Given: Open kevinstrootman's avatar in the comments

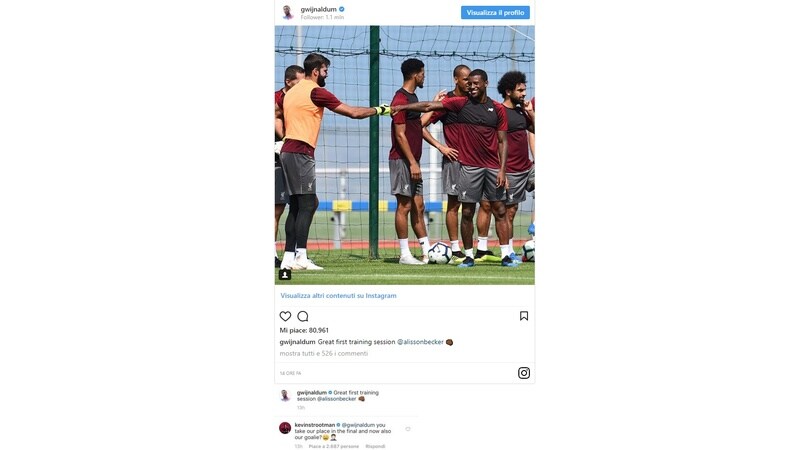Looking at the screenshot, I should pyautogui.click(x=285, y=428).
